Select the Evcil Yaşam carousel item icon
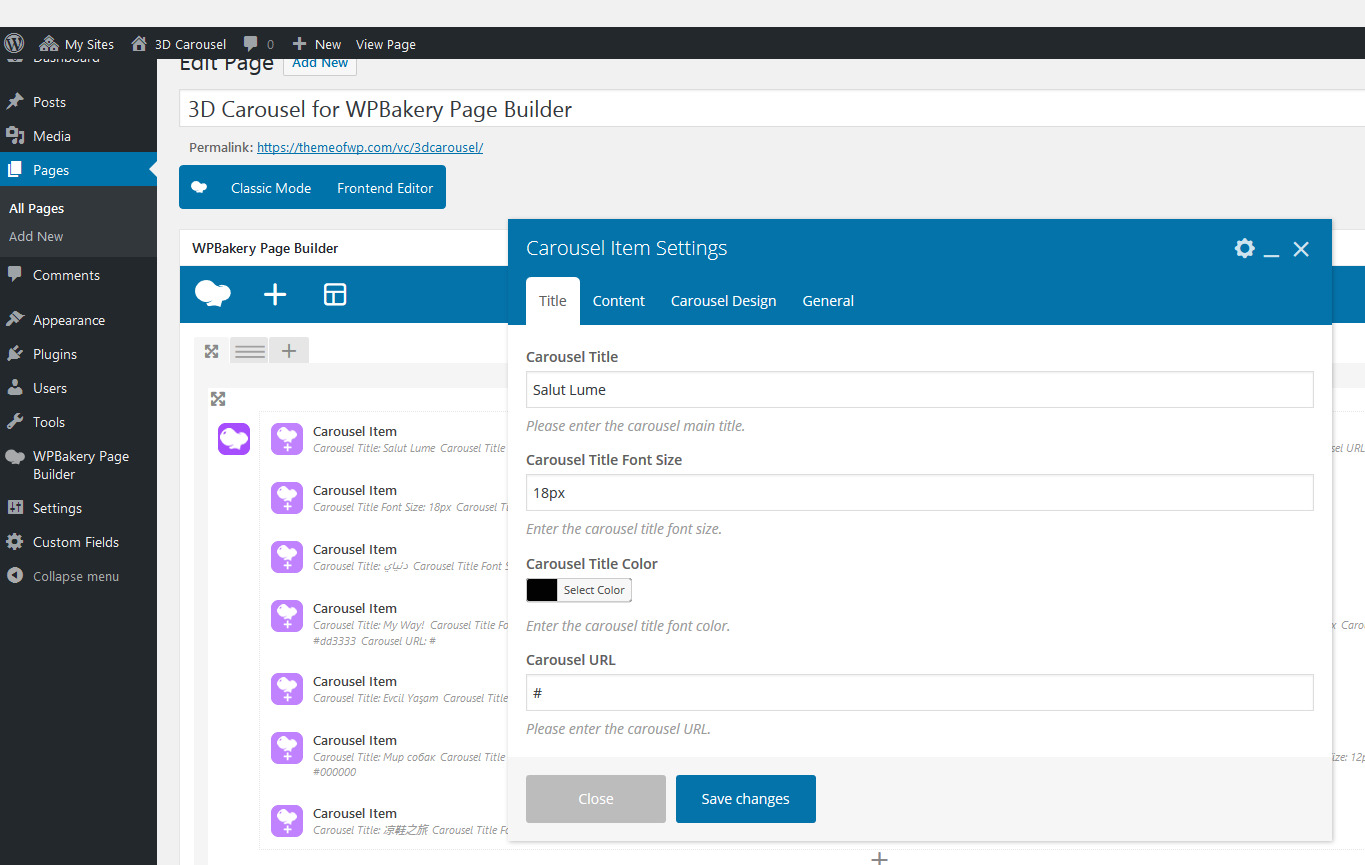Viewport: 1365px width, 865px height. pyautogui.click(x=287, y=689)
